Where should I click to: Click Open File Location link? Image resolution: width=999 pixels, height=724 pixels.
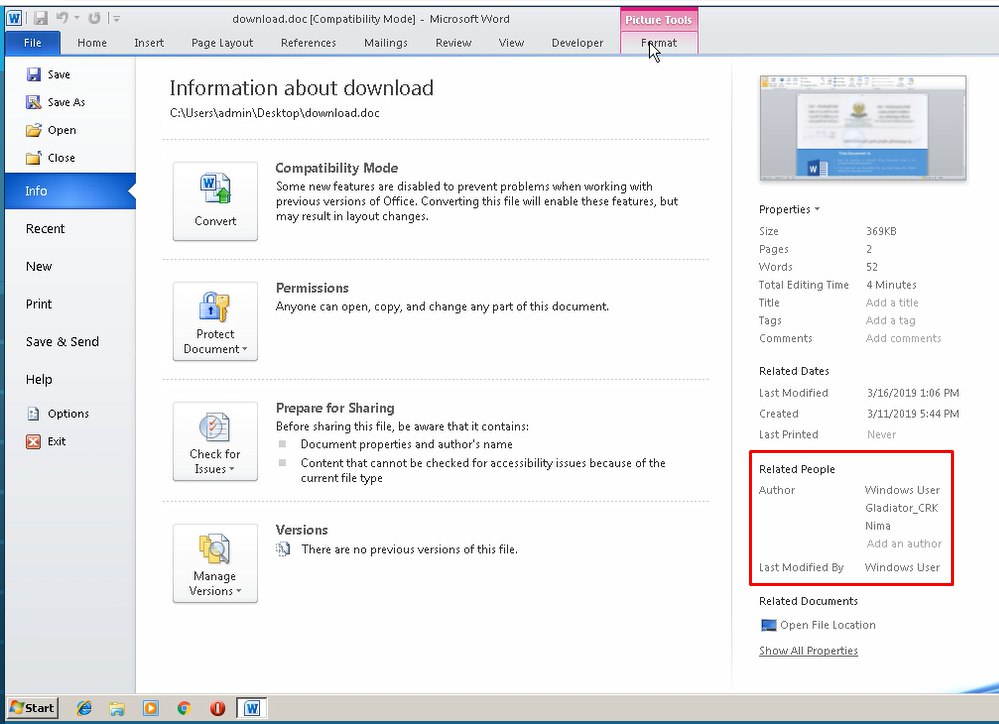[x=827, y=625]
